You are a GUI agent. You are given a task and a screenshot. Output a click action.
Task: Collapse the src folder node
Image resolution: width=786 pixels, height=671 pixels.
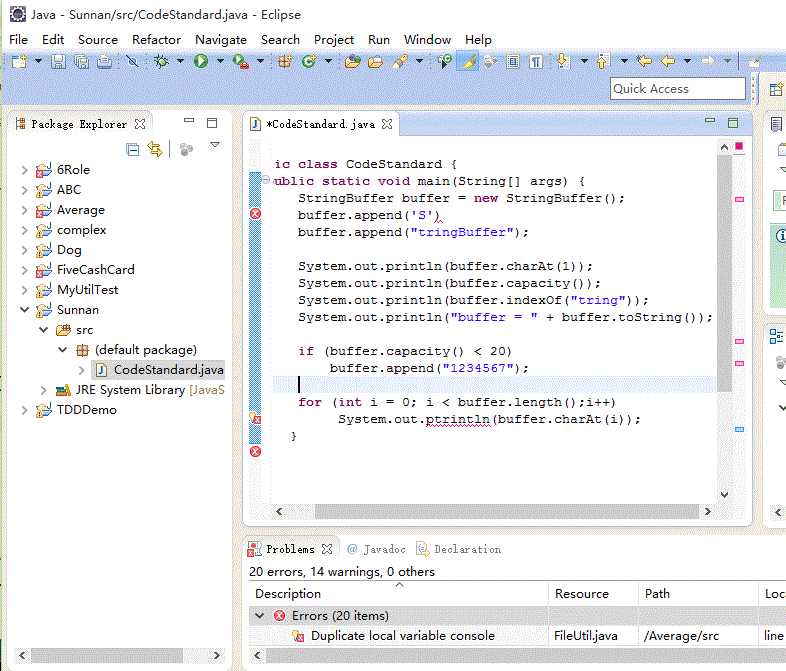(x=44, y=330)
